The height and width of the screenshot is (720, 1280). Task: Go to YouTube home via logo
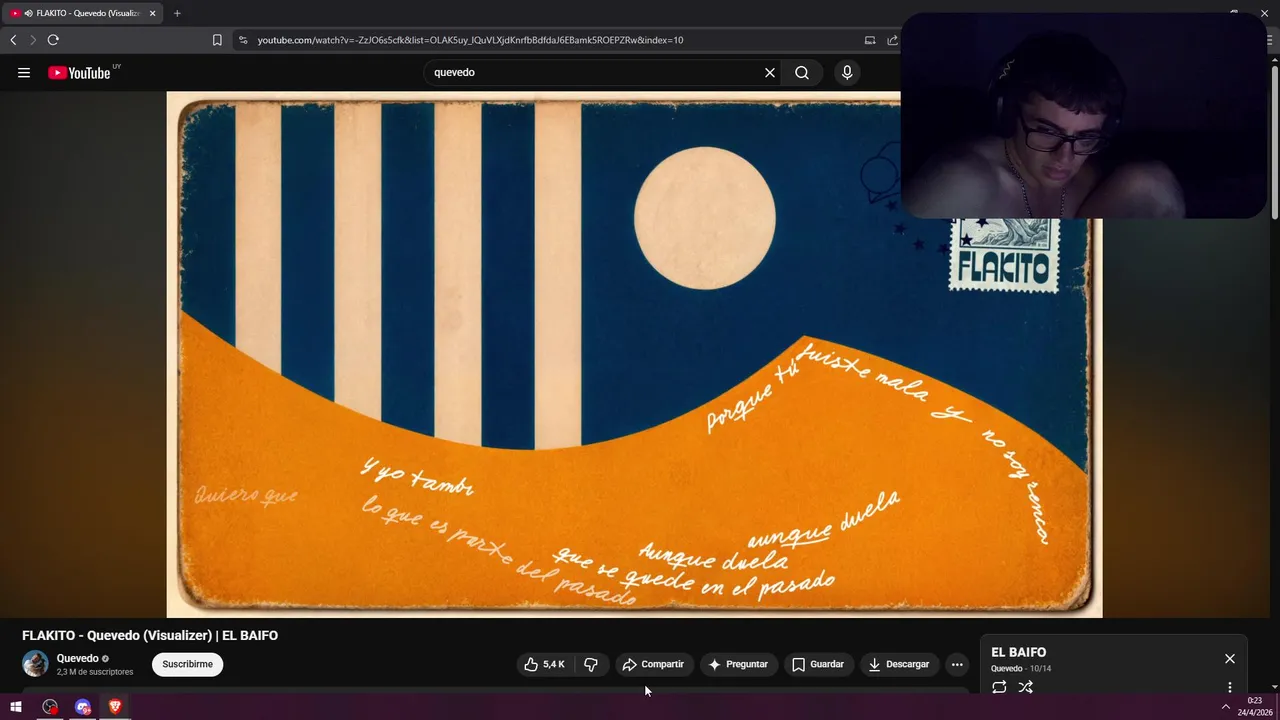click(x=79, y=72)
